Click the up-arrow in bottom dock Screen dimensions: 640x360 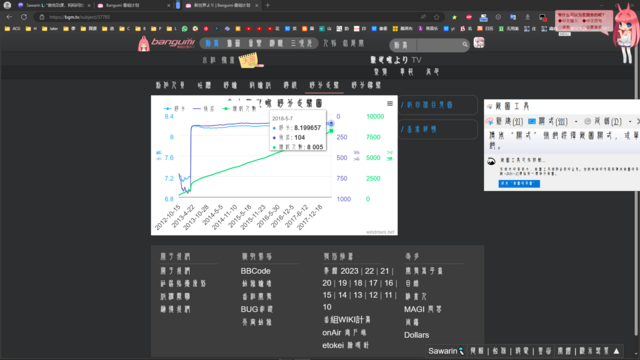coord(616,351)
